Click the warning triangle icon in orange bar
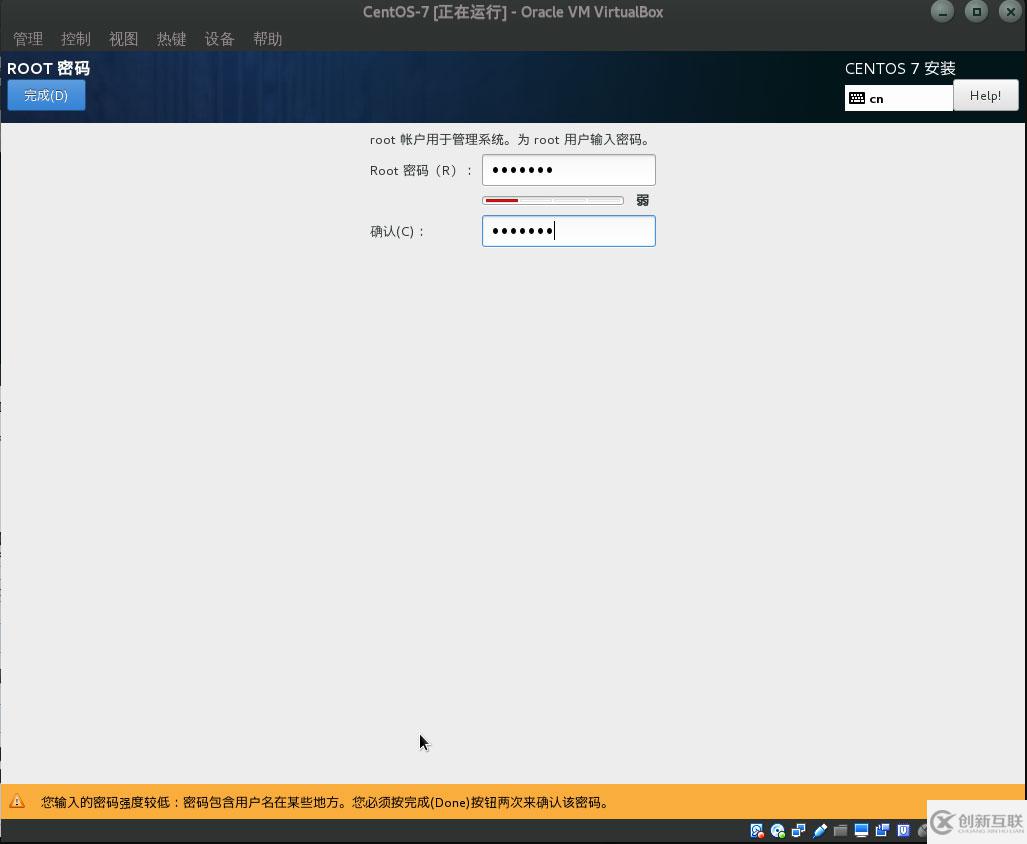 point(17,801)
